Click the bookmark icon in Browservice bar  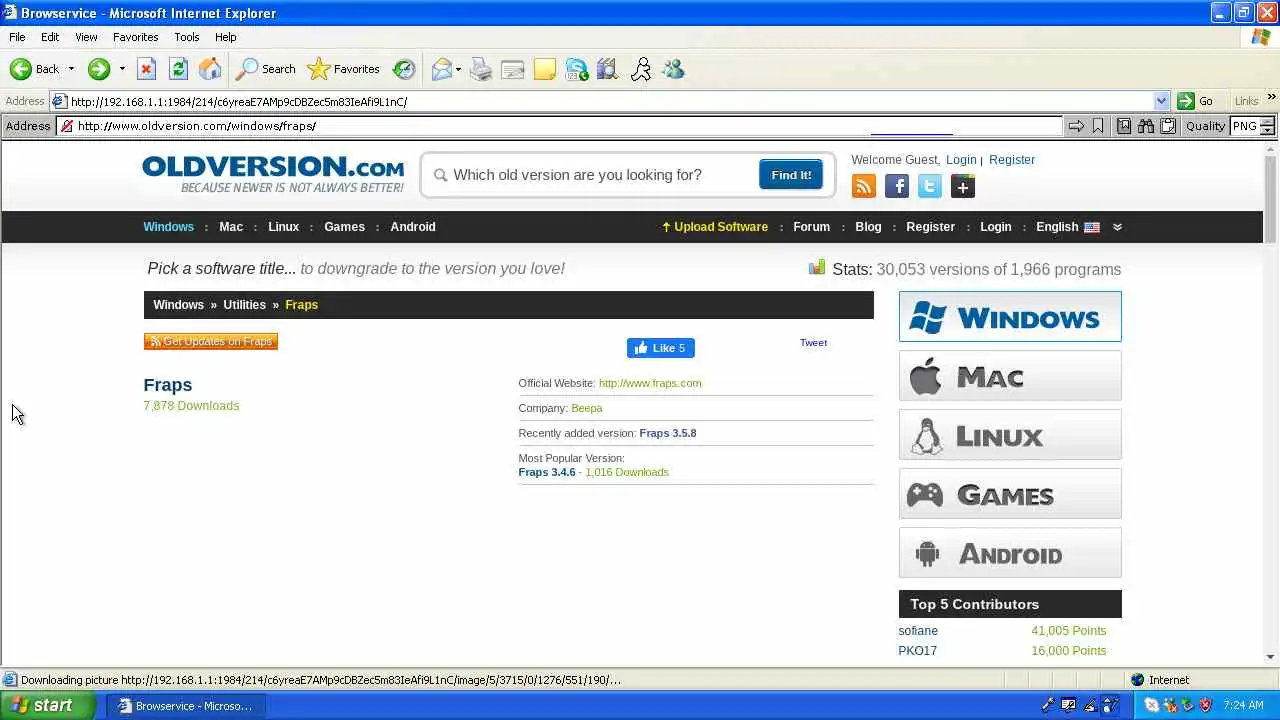pyautogui.click(x=1098, y=126)
